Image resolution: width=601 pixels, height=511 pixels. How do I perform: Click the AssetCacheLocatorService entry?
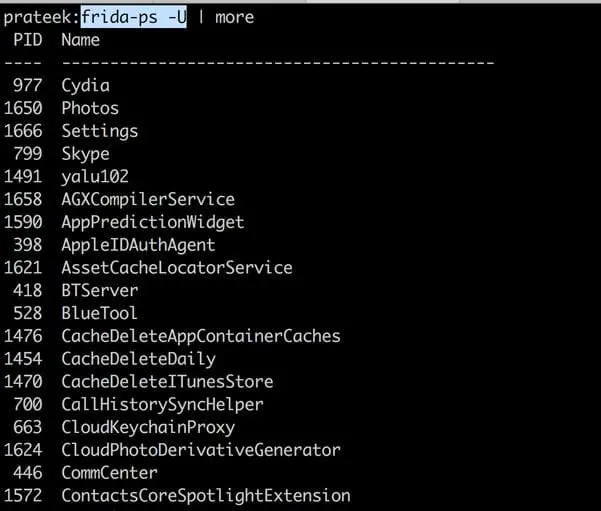click(177, 268)
